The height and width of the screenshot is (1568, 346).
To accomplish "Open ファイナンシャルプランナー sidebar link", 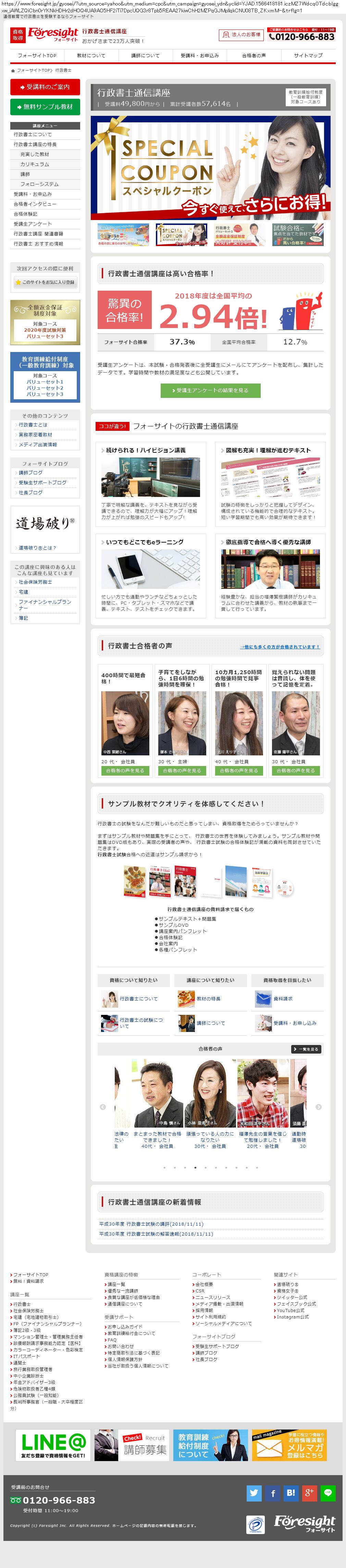I will pos(45,605).
